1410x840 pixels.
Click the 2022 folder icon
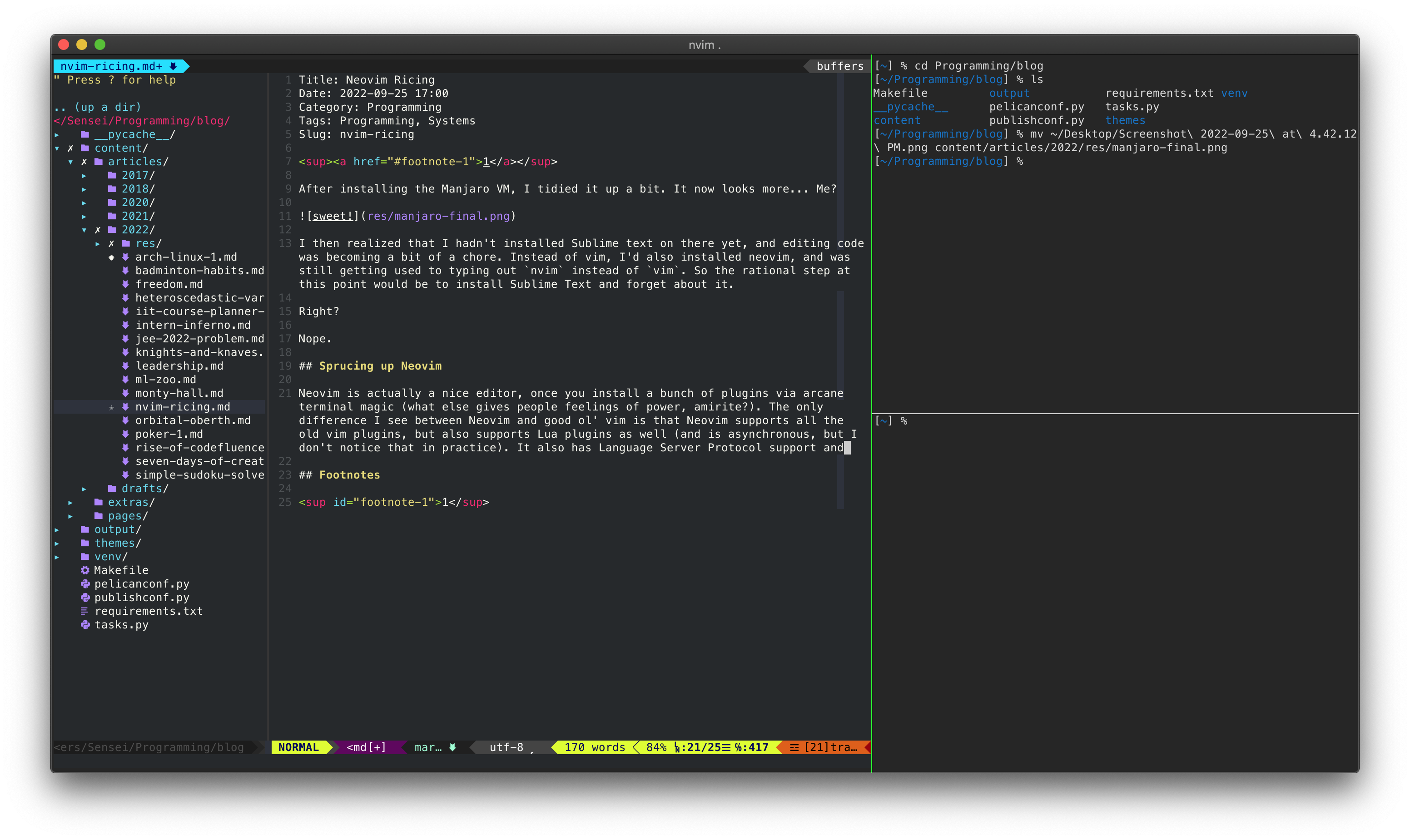point(112,229)
